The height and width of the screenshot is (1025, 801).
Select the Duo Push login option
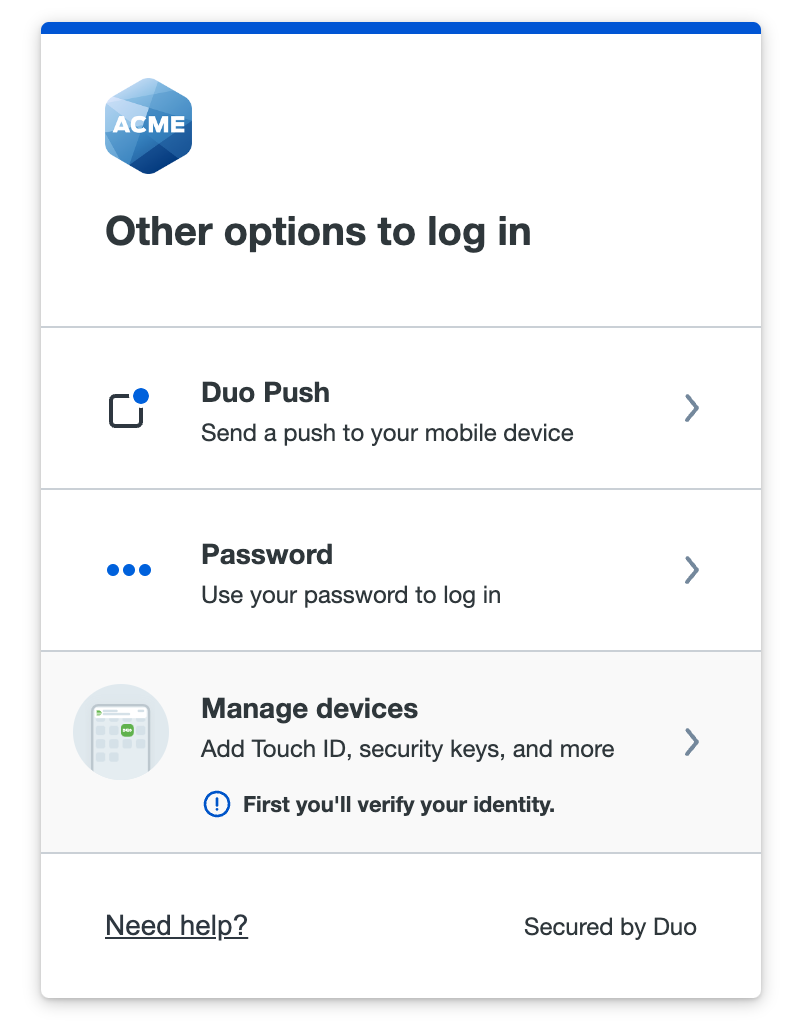(400, 408)
